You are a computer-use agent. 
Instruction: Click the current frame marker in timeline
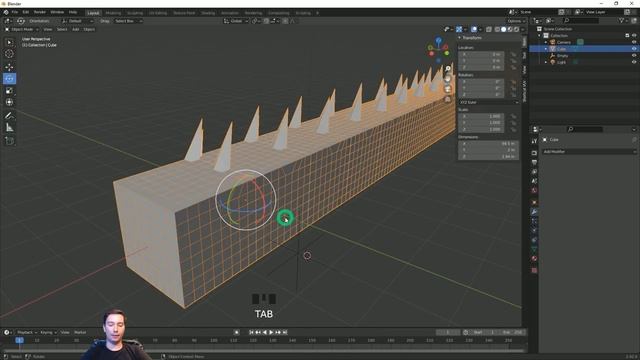pos(19,340)
